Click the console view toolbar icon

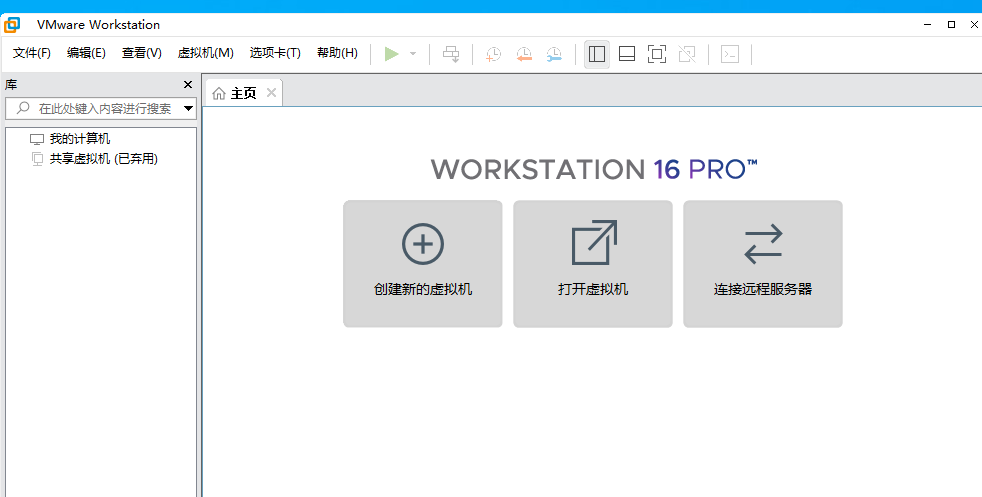pyautogui.click(x=730, y=54)
